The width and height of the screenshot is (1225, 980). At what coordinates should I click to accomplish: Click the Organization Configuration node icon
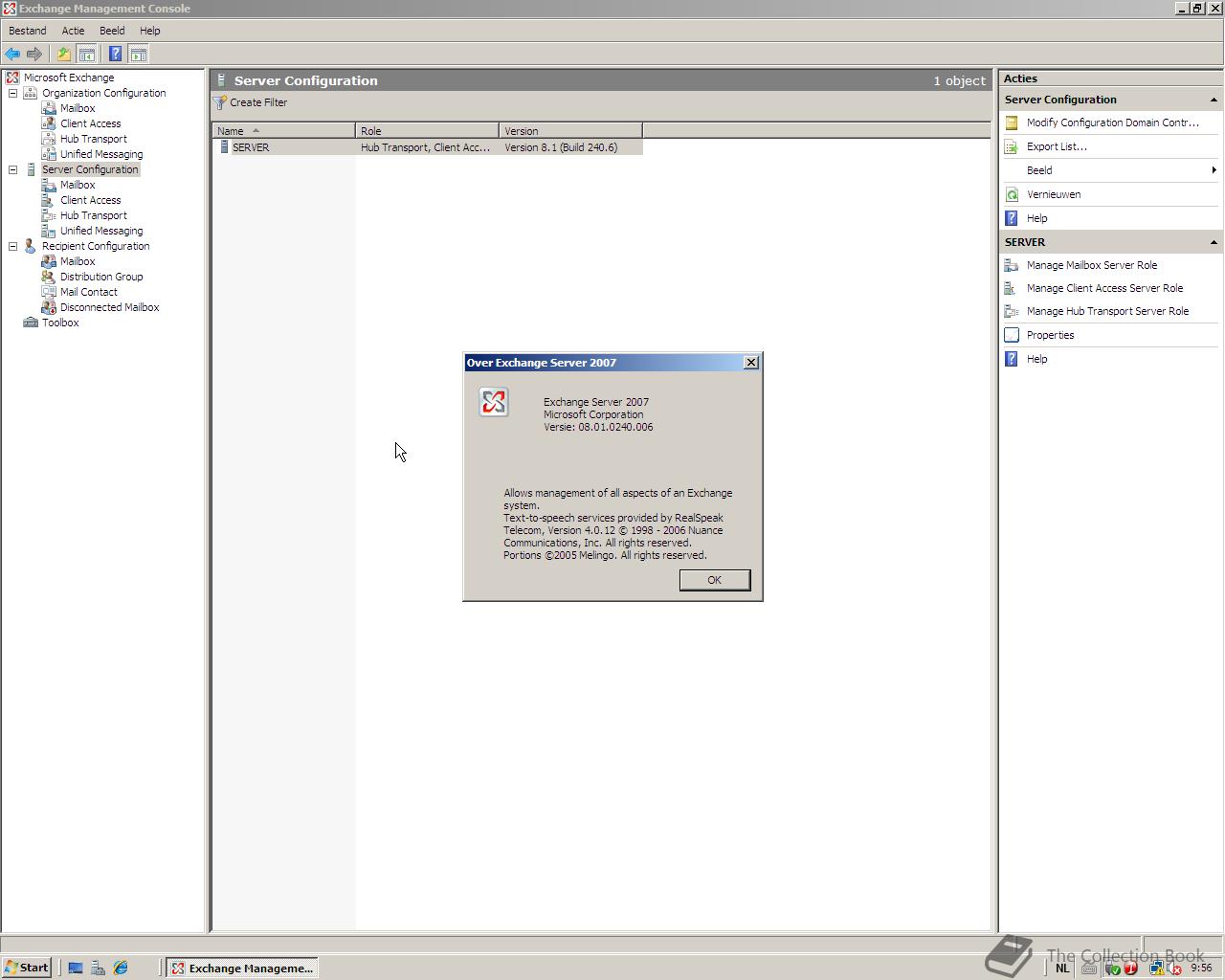click(31, 93)
